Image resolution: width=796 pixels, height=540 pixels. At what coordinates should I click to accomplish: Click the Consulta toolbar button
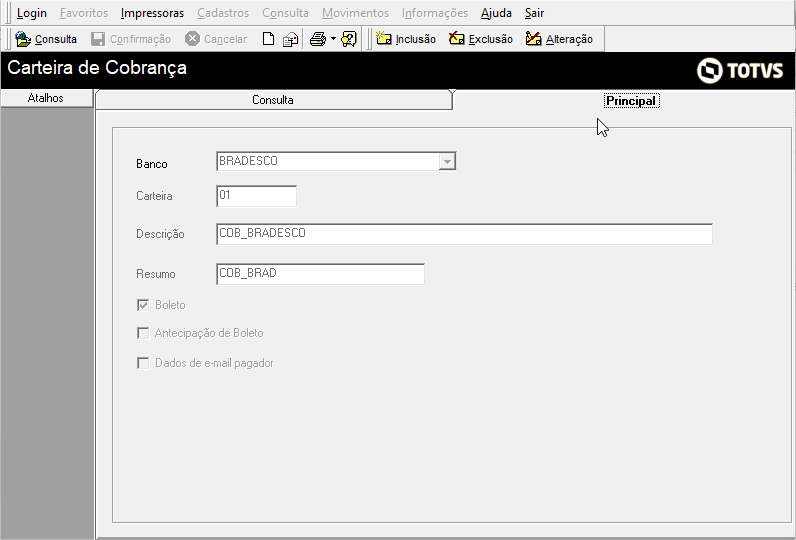[x=46, y=39]
